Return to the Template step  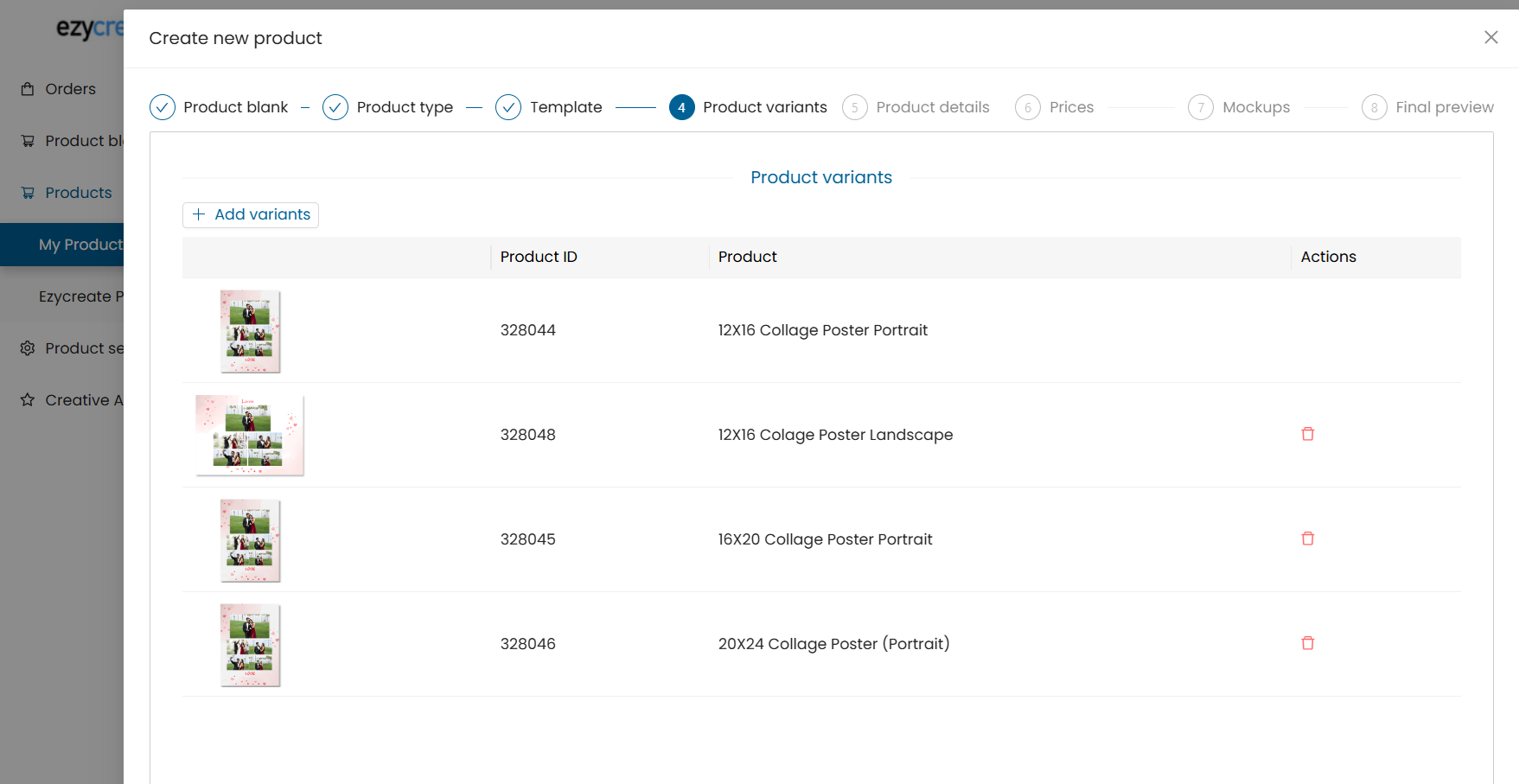point(508,107)
